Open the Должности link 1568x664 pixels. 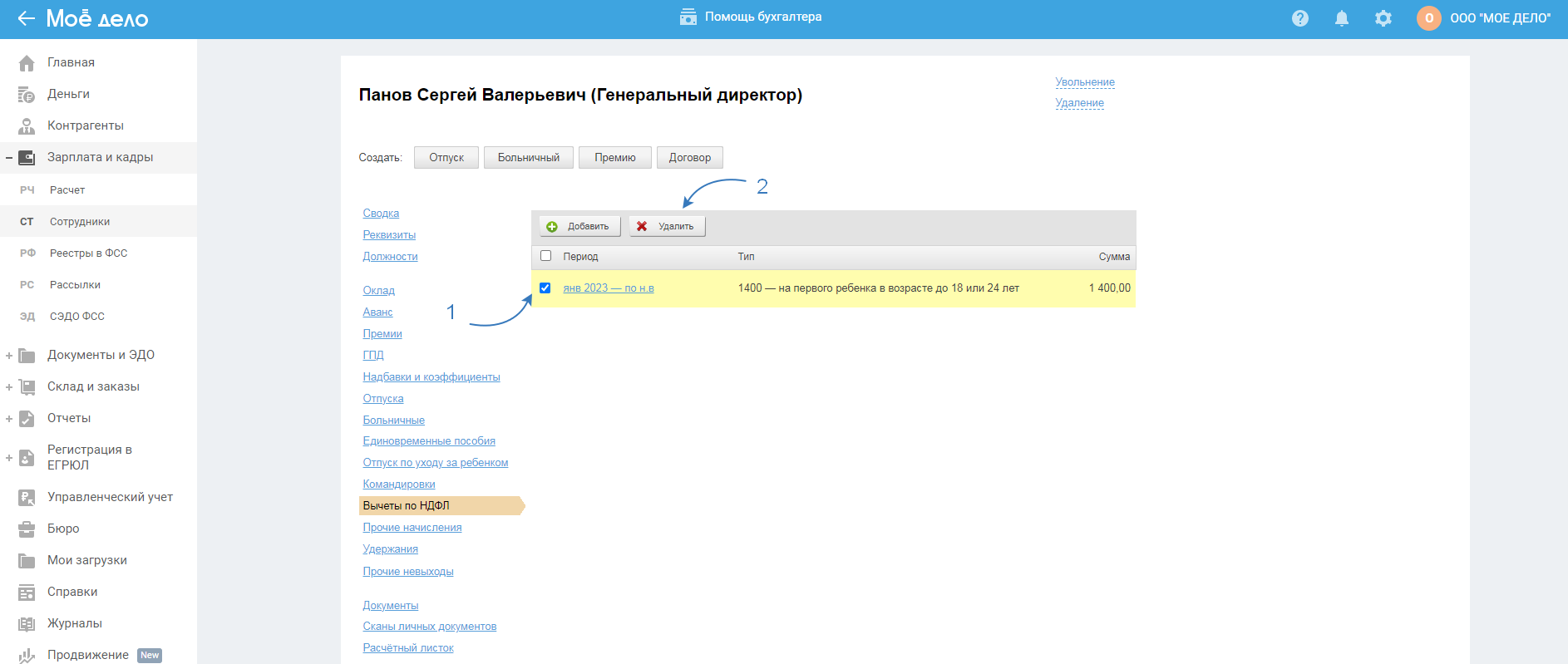point(390,257)
